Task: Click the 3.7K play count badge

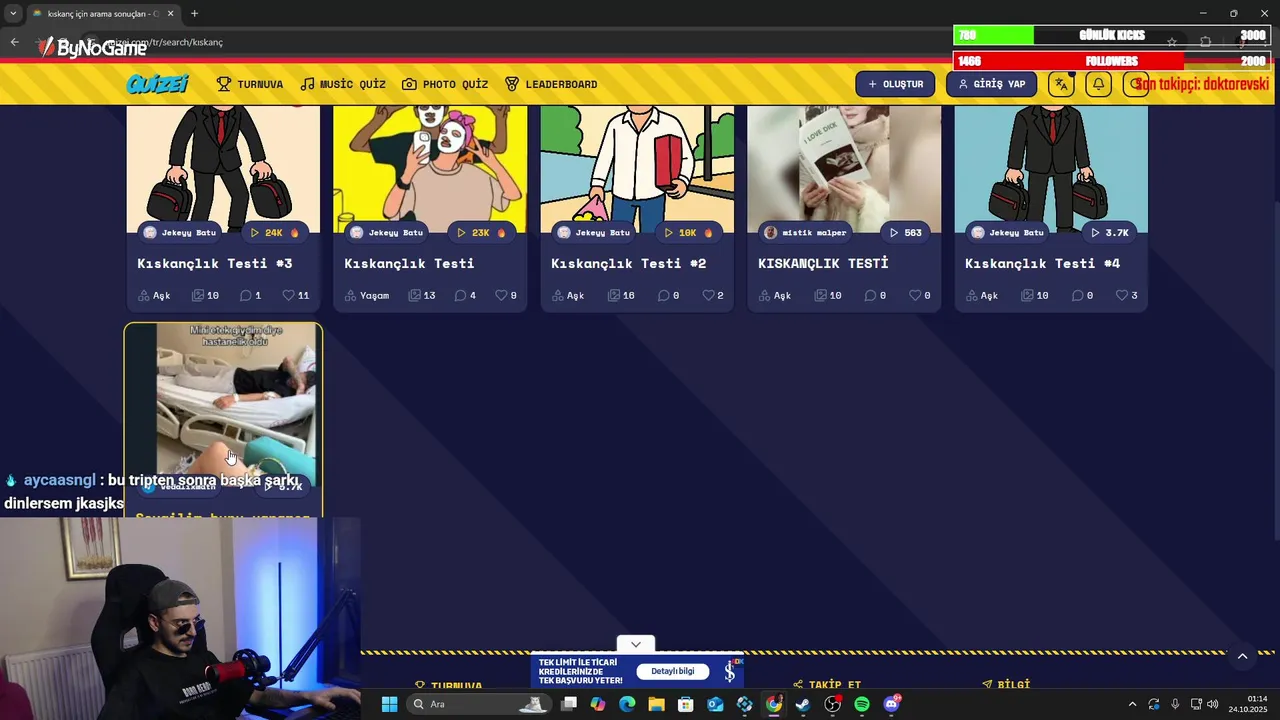Action: [x=1110, y=232]
